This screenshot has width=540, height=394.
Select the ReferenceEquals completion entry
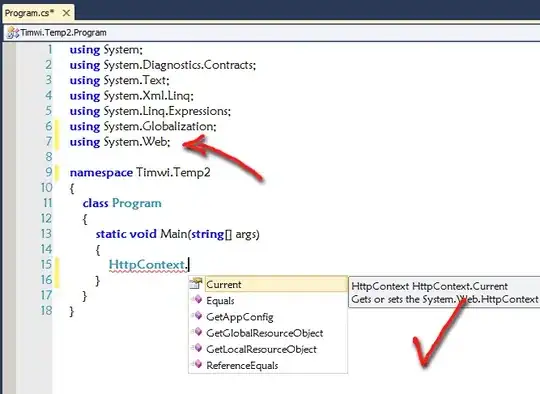click(242, 365)
